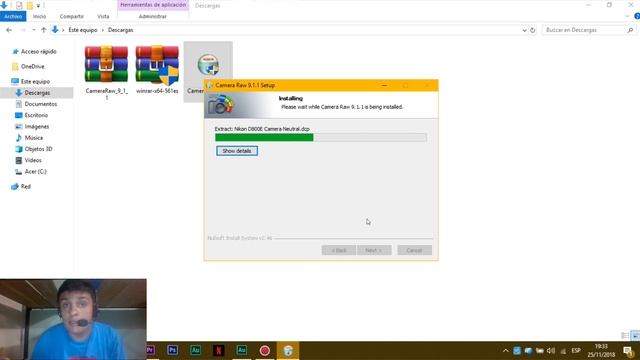Select Red in navigation pane
This screenshot has width=640, height=360.
(25, 187)
